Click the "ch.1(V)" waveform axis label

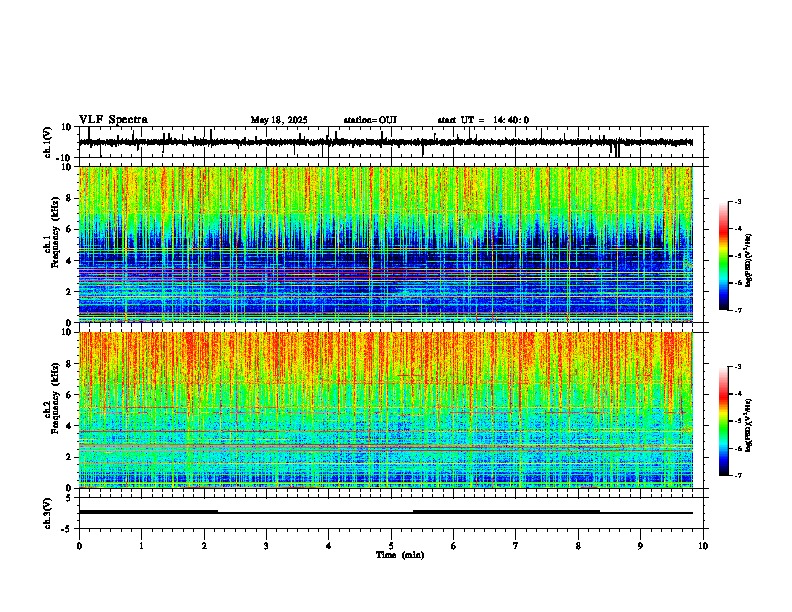coord(48,142)
